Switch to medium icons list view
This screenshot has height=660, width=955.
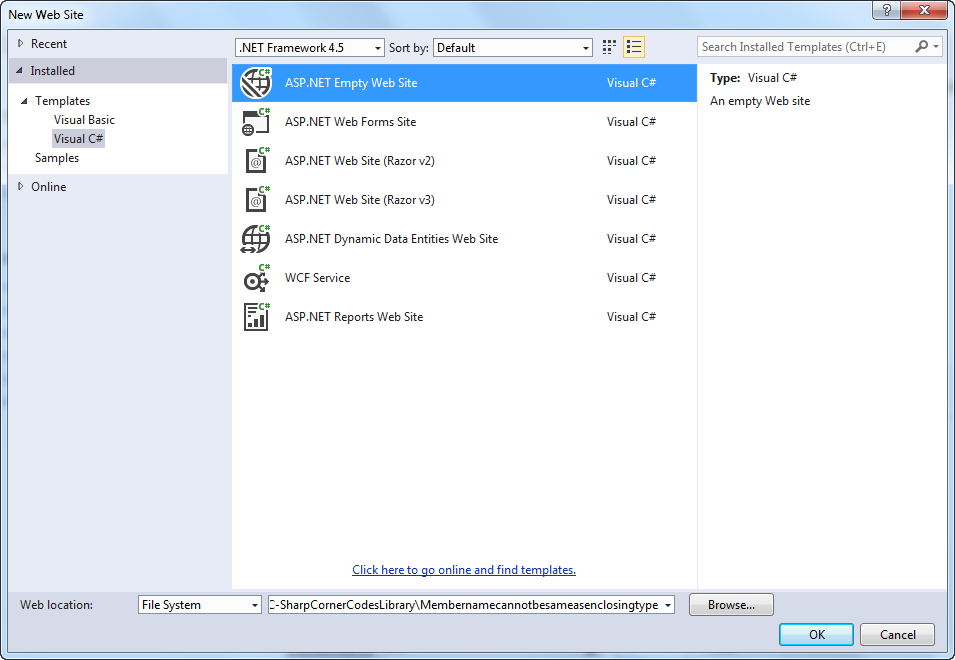[634, 47]
